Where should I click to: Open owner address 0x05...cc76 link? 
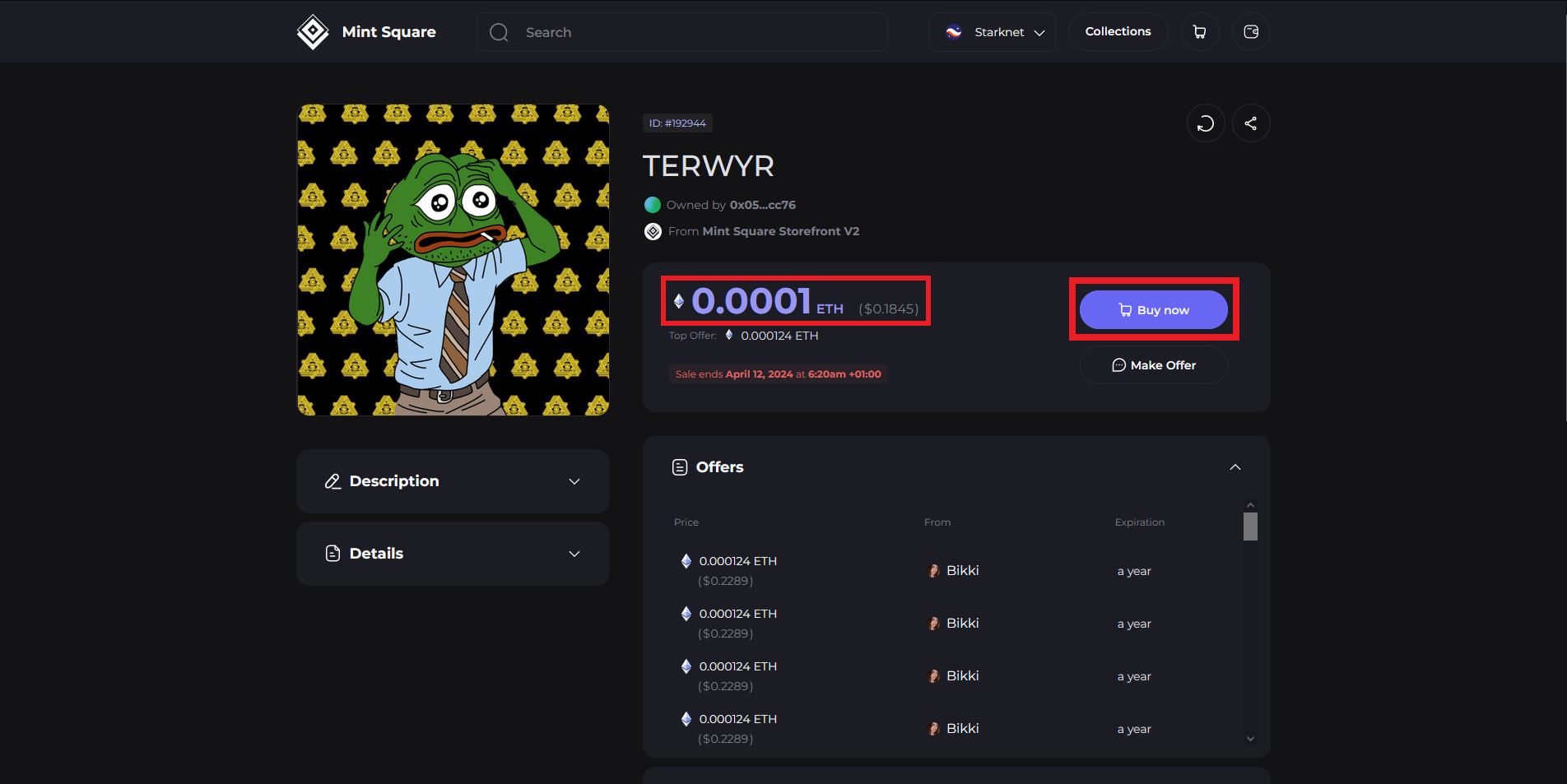[762, 205]
